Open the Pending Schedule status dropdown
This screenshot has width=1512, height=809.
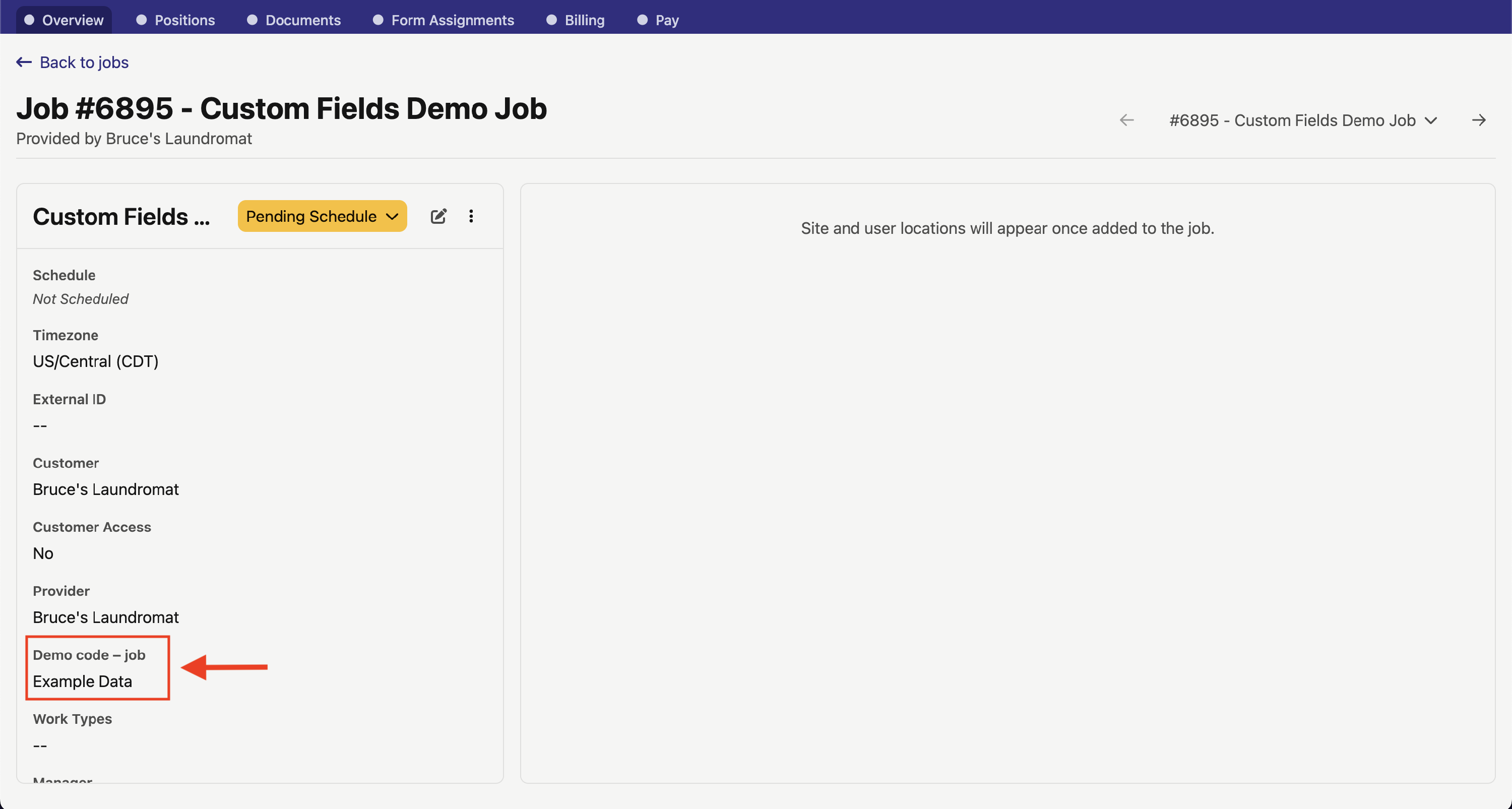pos(322,216)
